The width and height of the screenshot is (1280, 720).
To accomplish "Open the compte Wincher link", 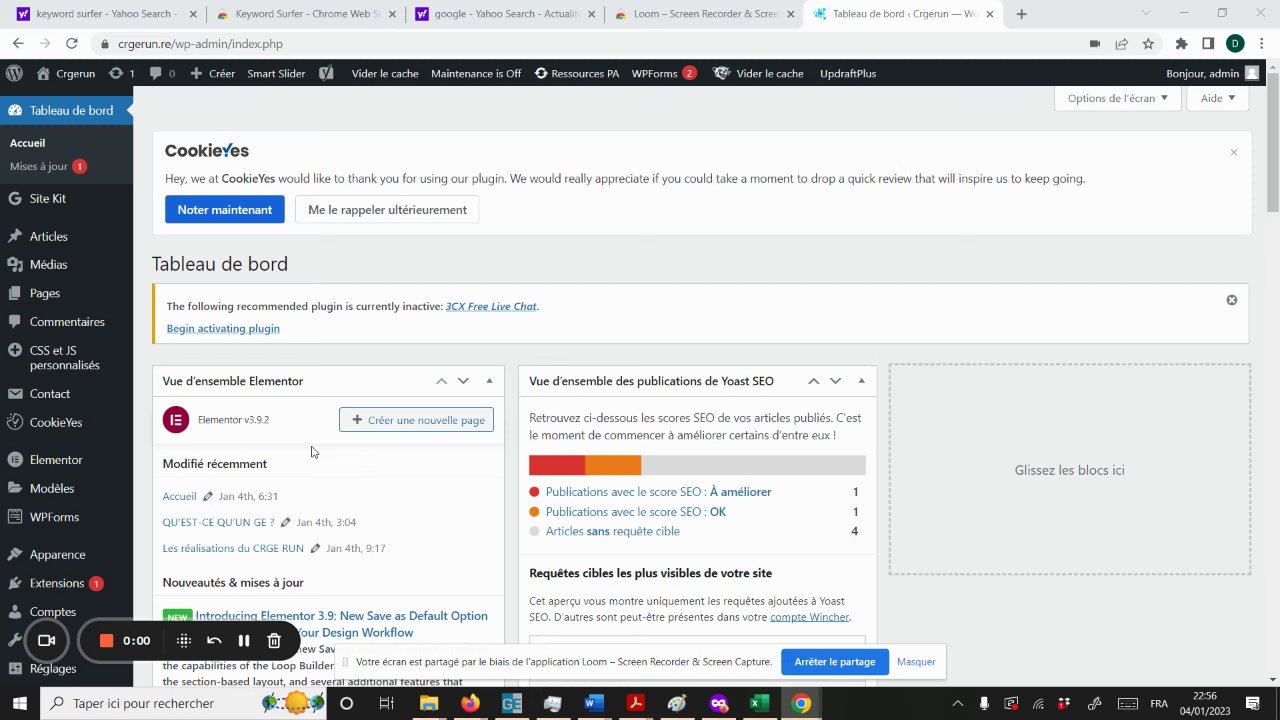I will pos(809,617).
